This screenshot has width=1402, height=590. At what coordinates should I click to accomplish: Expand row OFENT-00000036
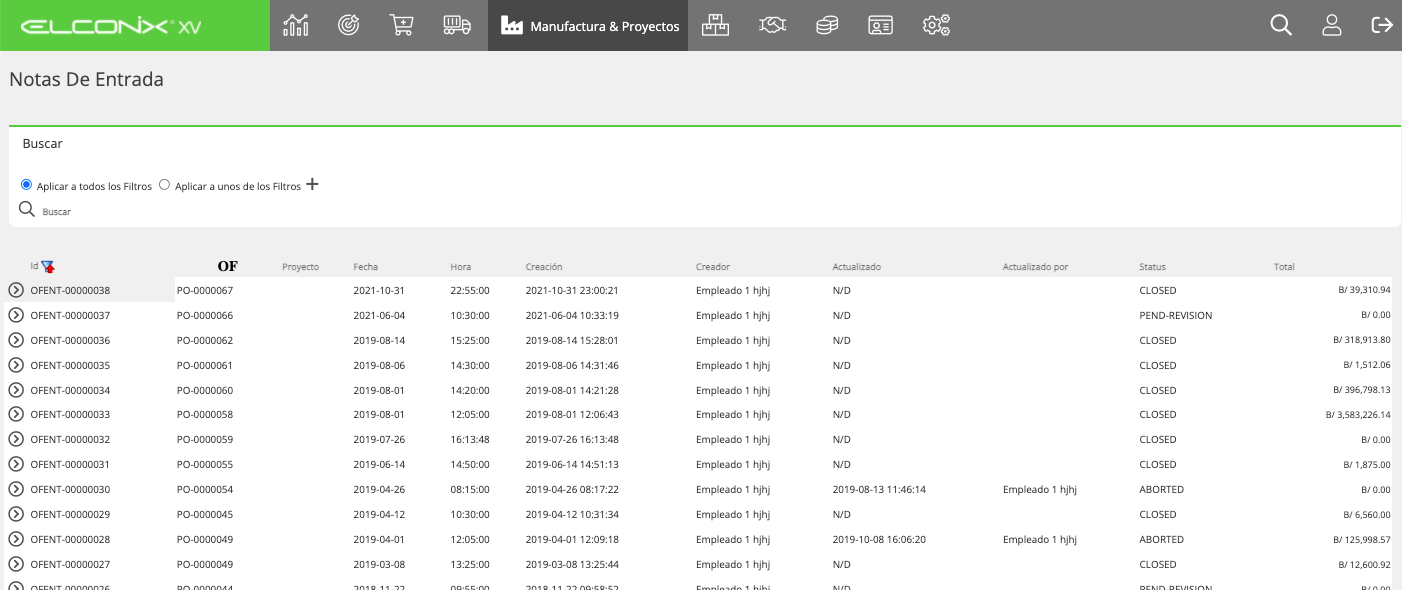pos(16,340)
